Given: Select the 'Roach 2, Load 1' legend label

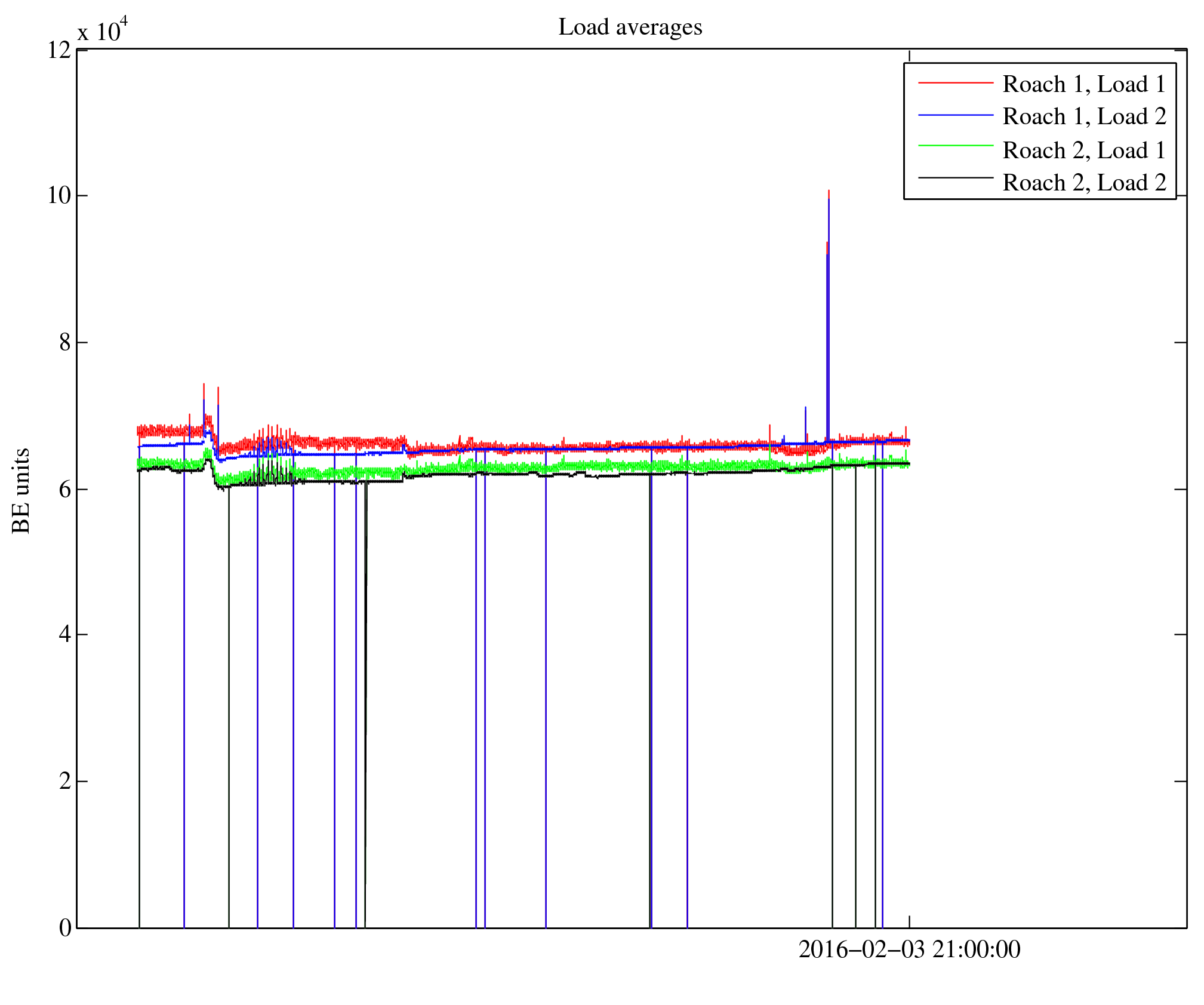Looking at the screenshot, I should (1083, 150).
